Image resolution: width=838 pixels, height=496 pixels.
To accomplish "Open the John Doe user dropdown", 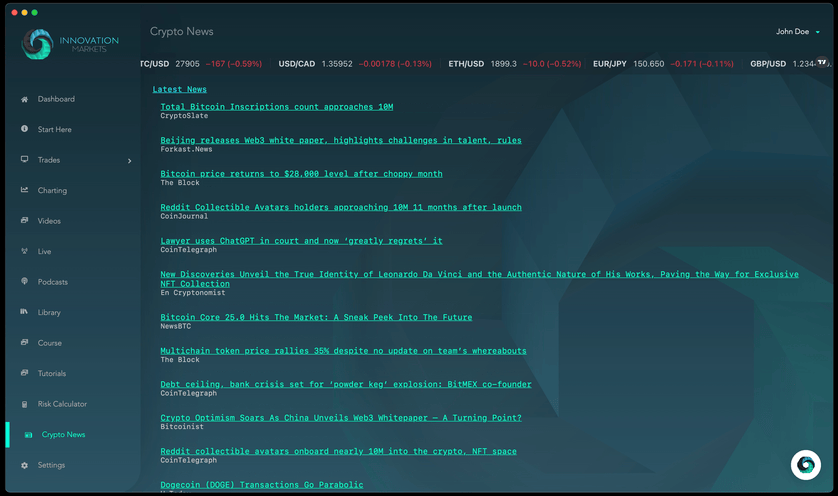I will [797, 32].
